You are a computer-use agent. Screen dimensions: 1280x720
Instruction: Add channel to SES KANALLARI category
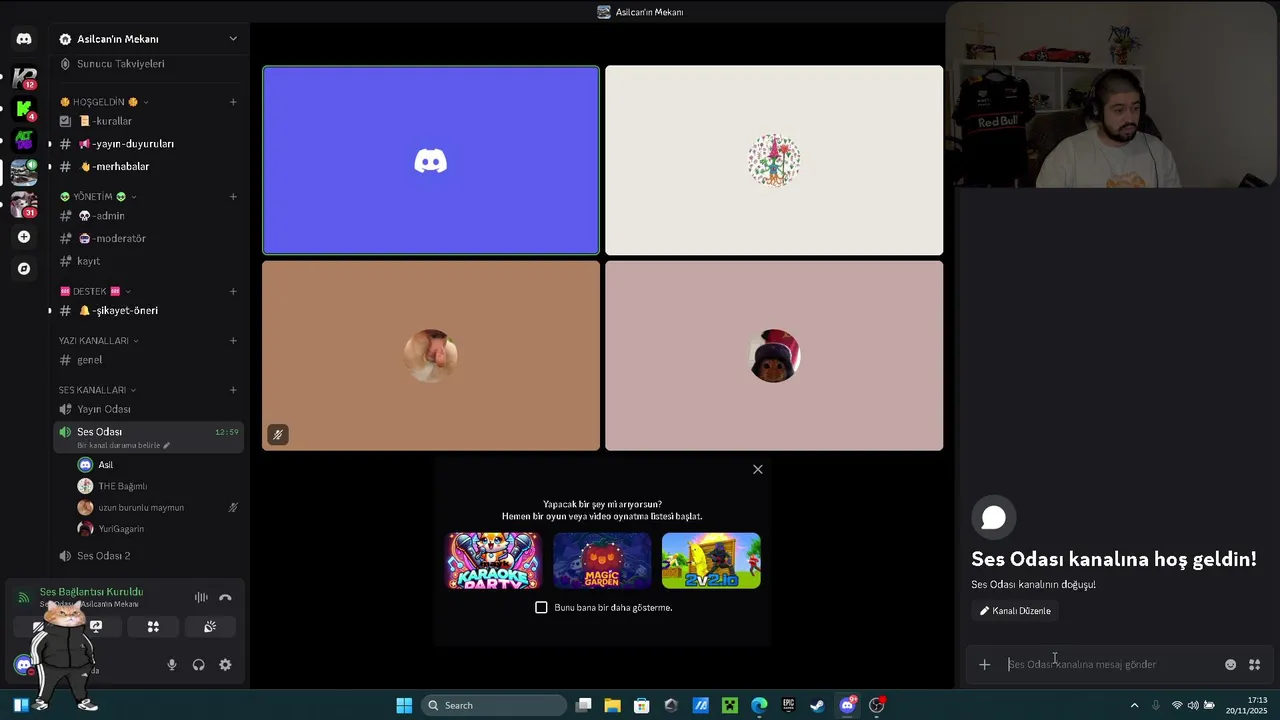tap(233, 390)
